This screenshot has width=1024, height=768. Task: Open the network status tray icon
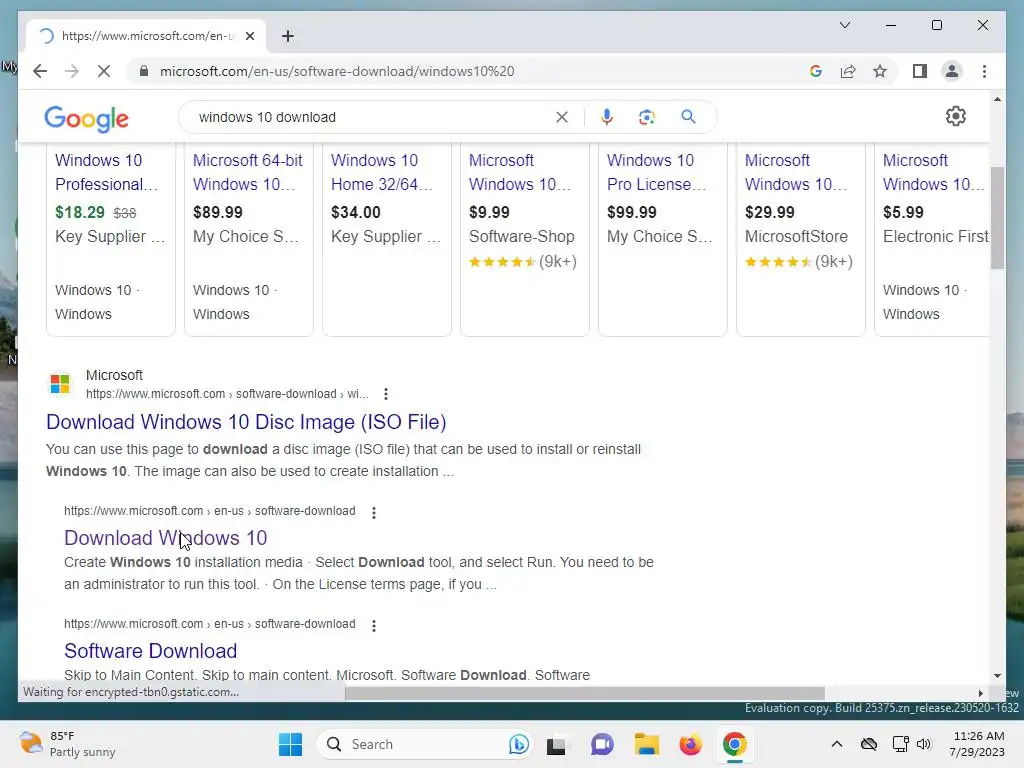click(x=901, y=744)
